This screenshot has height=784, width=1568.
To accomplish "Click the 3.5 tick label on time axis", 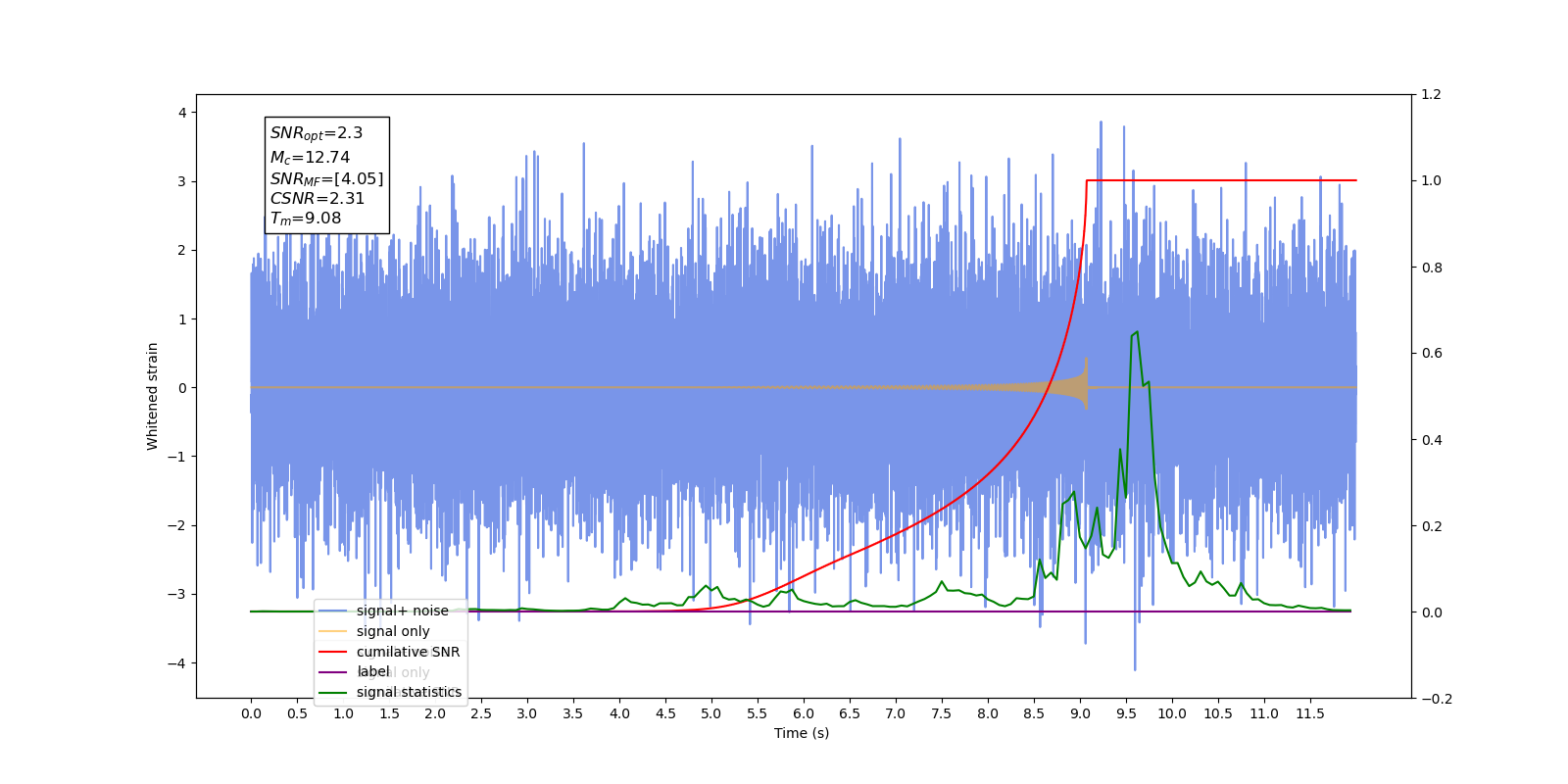I will (573, 713).
